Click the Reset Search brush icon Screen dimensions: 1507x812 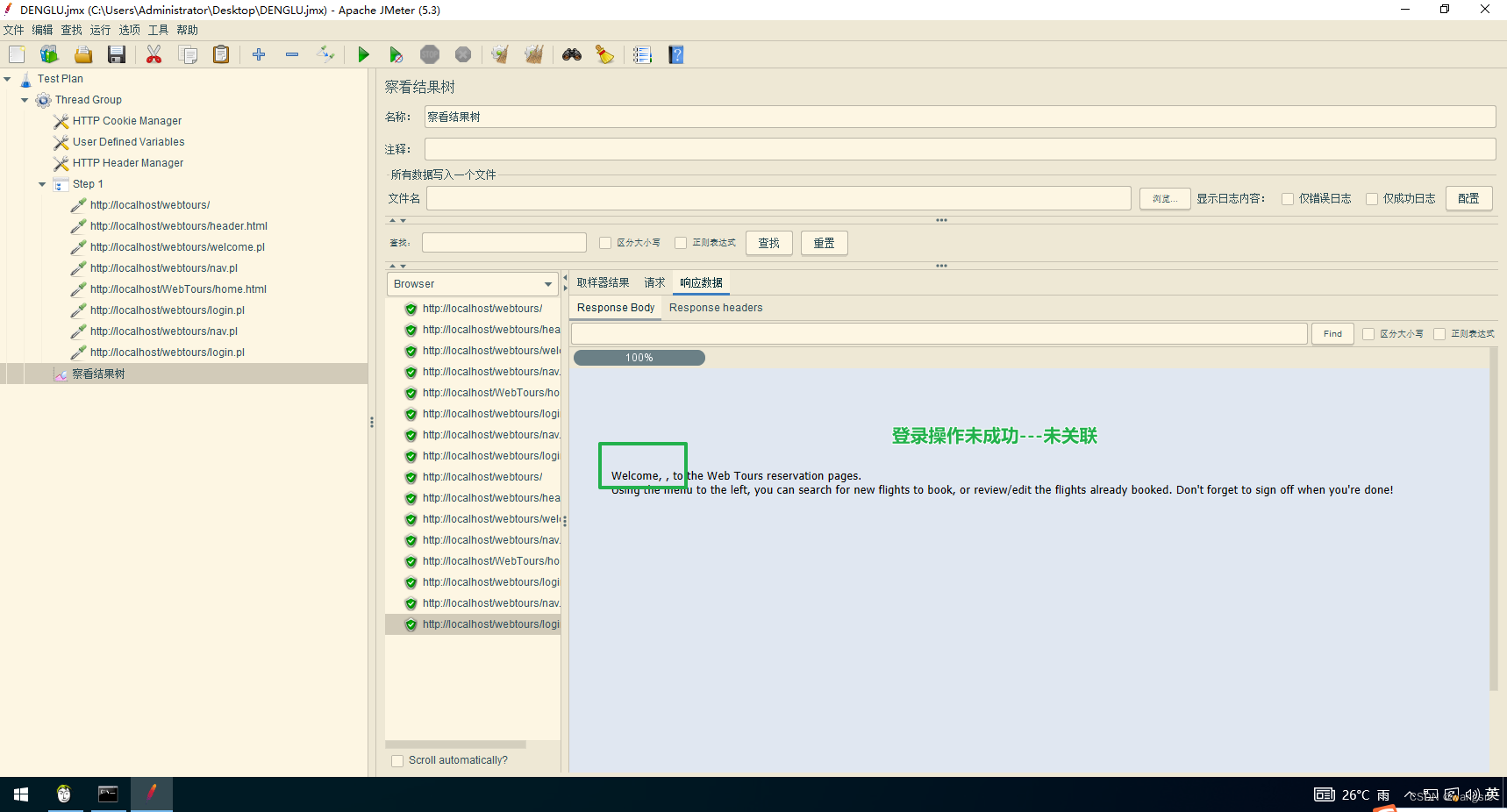[x=605, y=54]
